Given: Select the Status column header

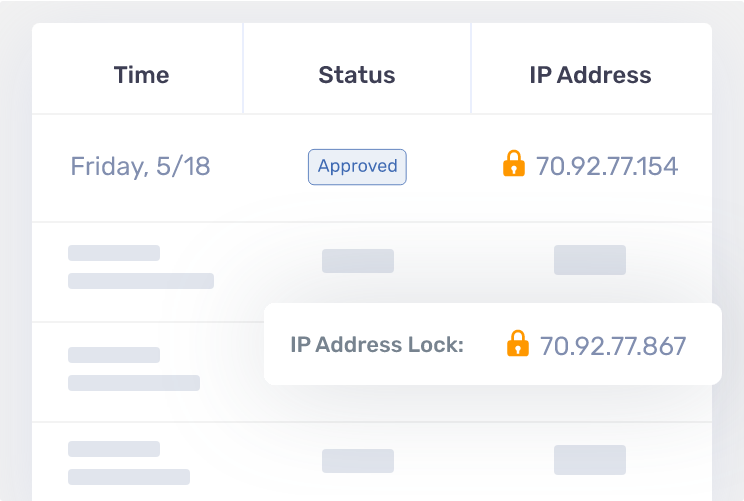Looking at the screenshot, I should 357,75.
